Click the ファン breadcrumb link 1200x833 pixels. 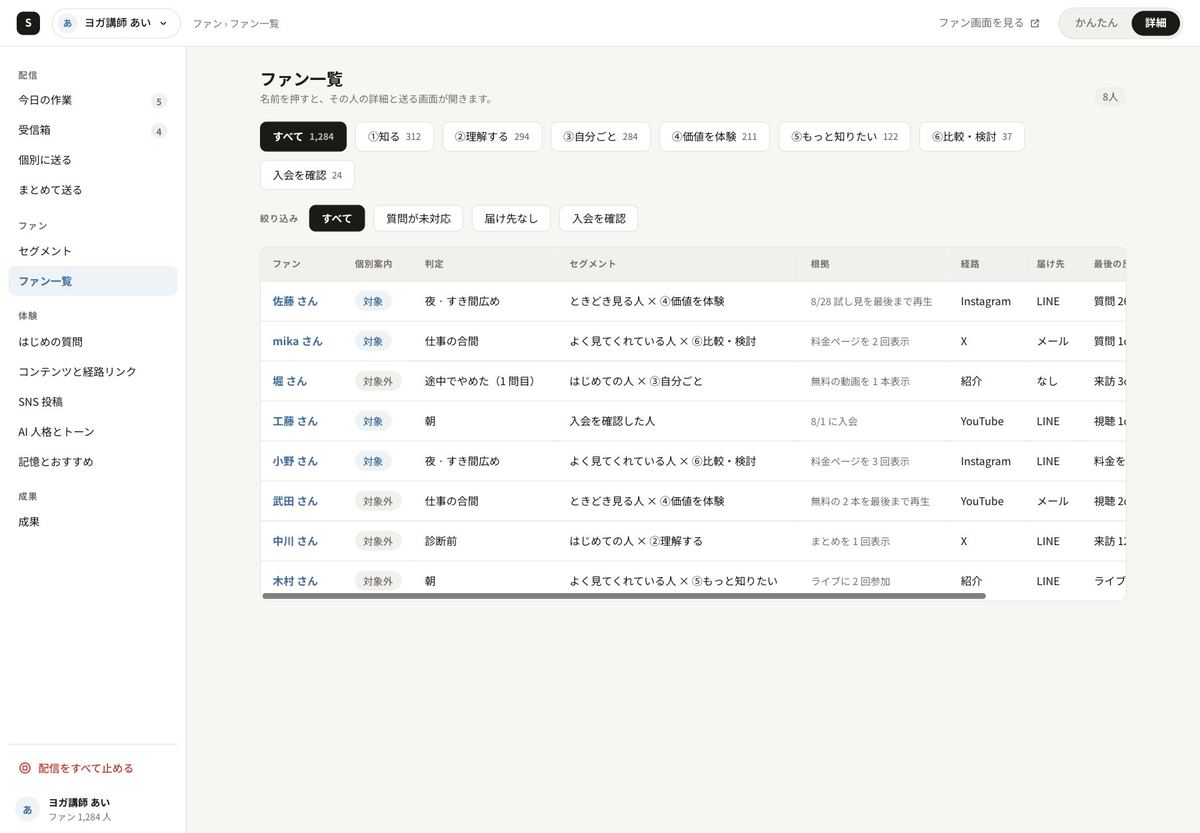tap(207, 23)
